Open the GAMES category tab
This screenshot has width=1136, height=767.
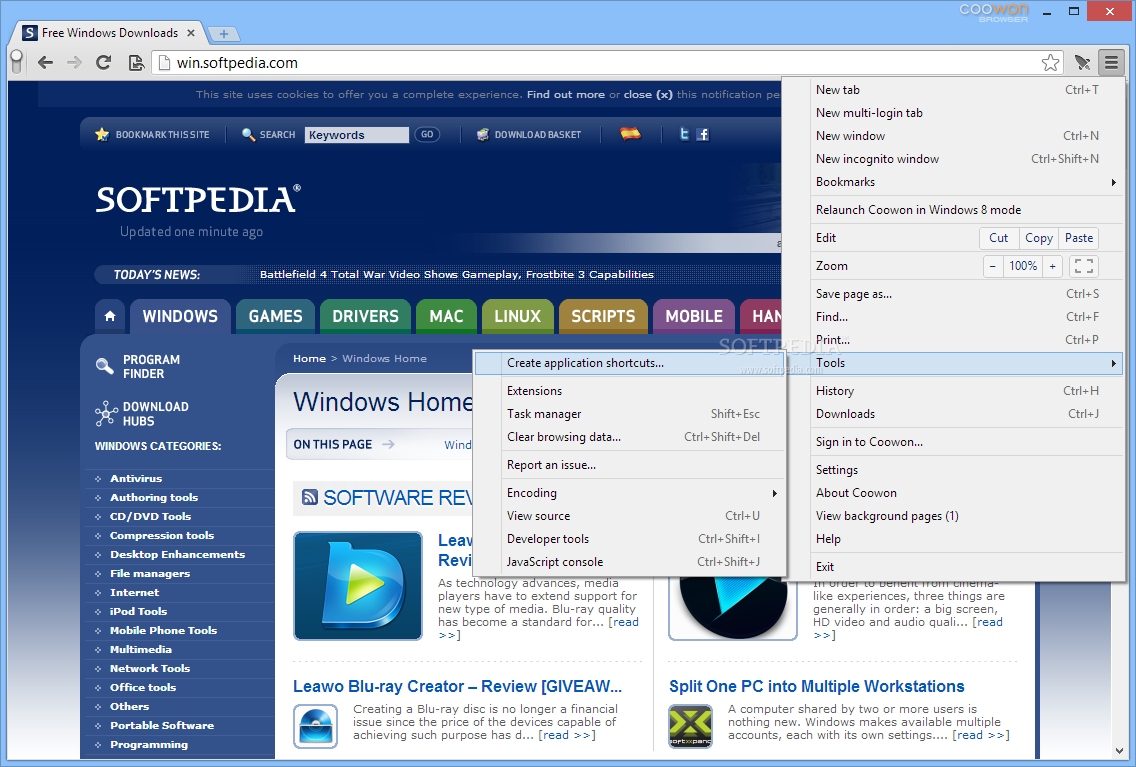[275, 317]
